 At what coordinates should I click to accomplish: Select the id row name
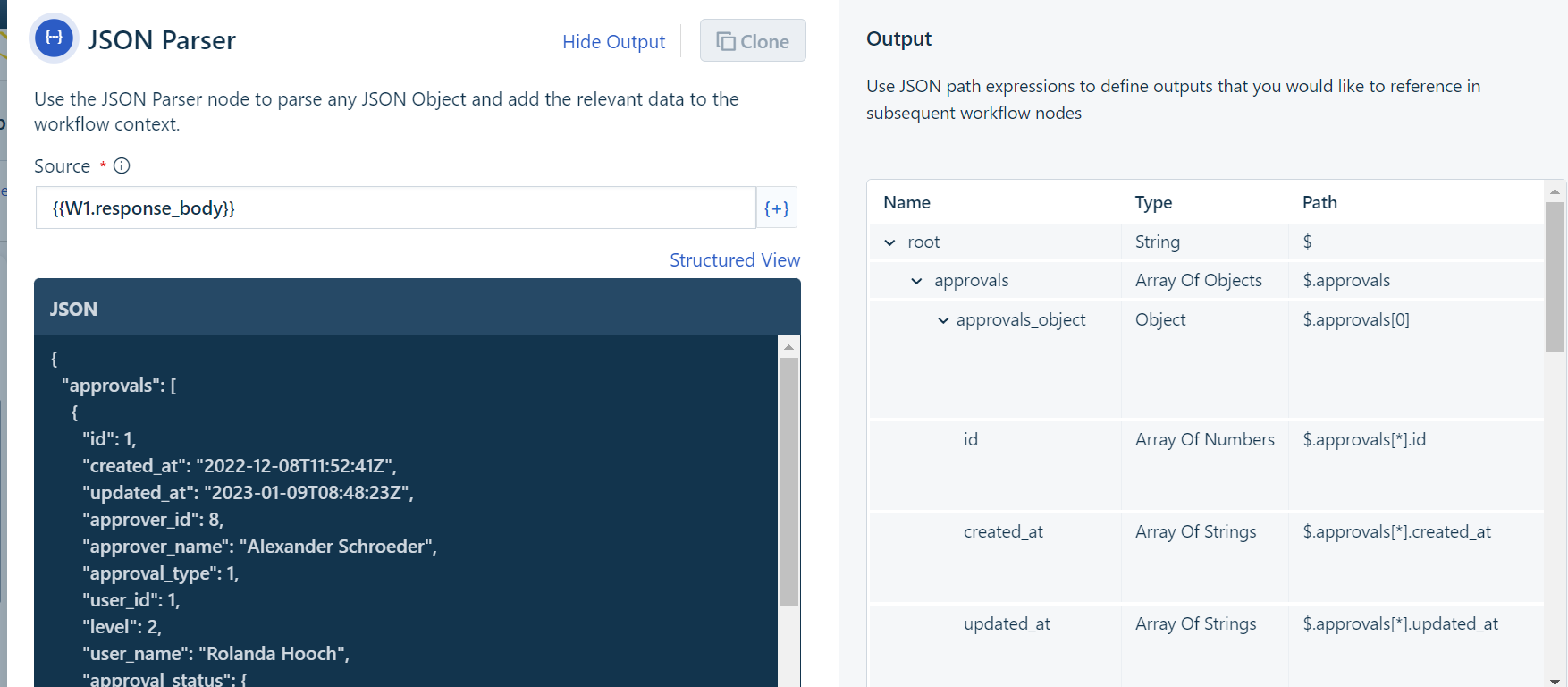tap(971, 439)
